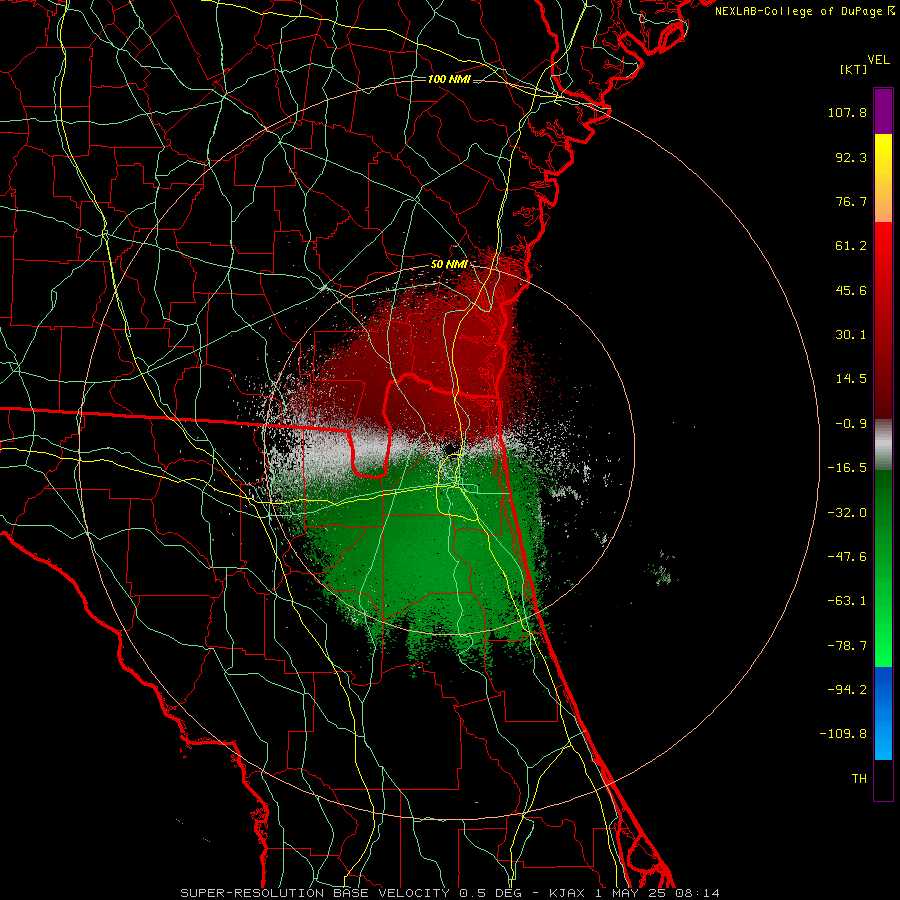
Task: Click the 45.6 velocity scale value
Action: pyautogui.click(x=851, y=290)
